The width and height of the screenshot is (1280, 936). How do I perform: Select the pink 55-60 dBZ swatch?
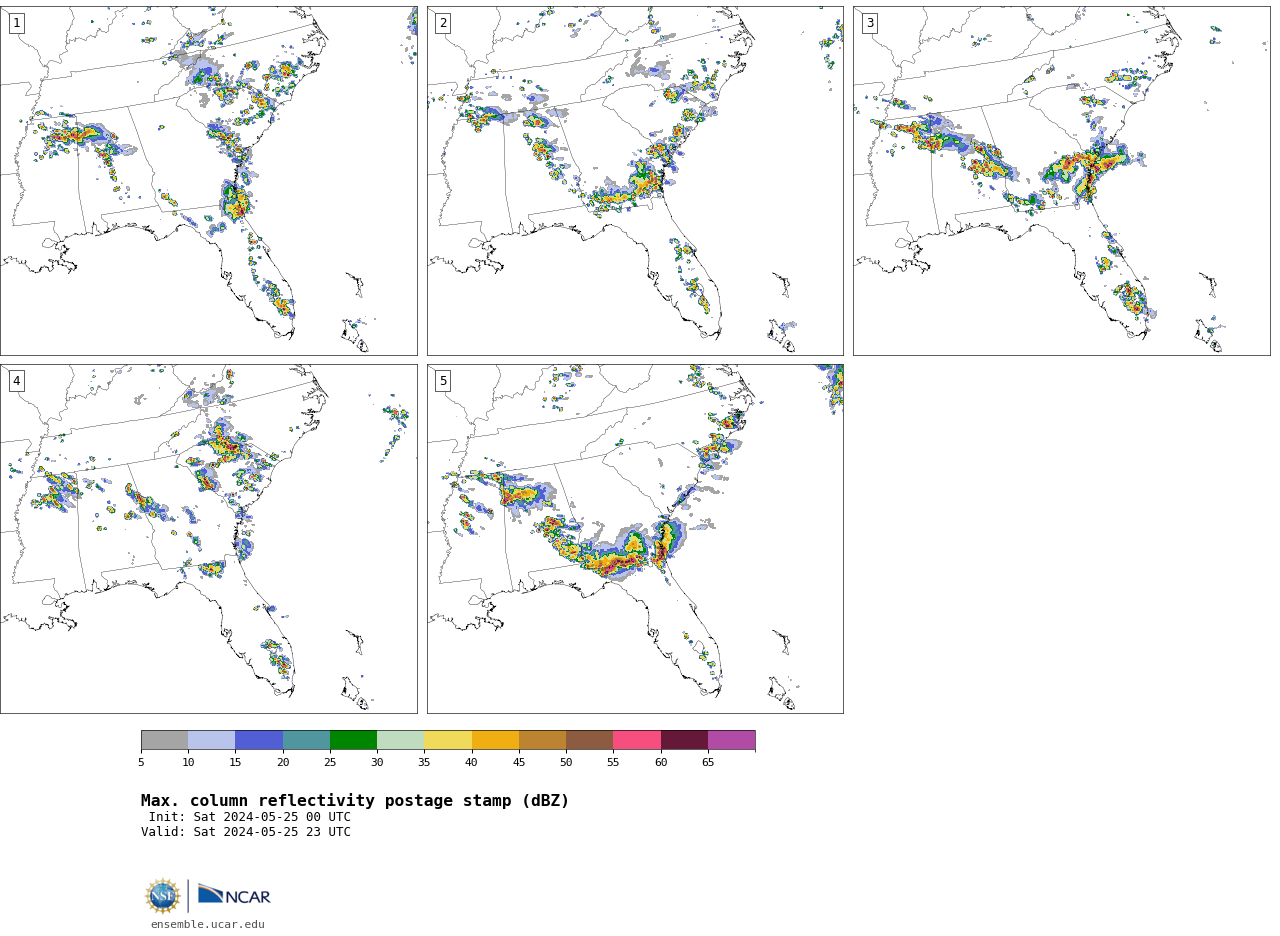pos(637,740)
